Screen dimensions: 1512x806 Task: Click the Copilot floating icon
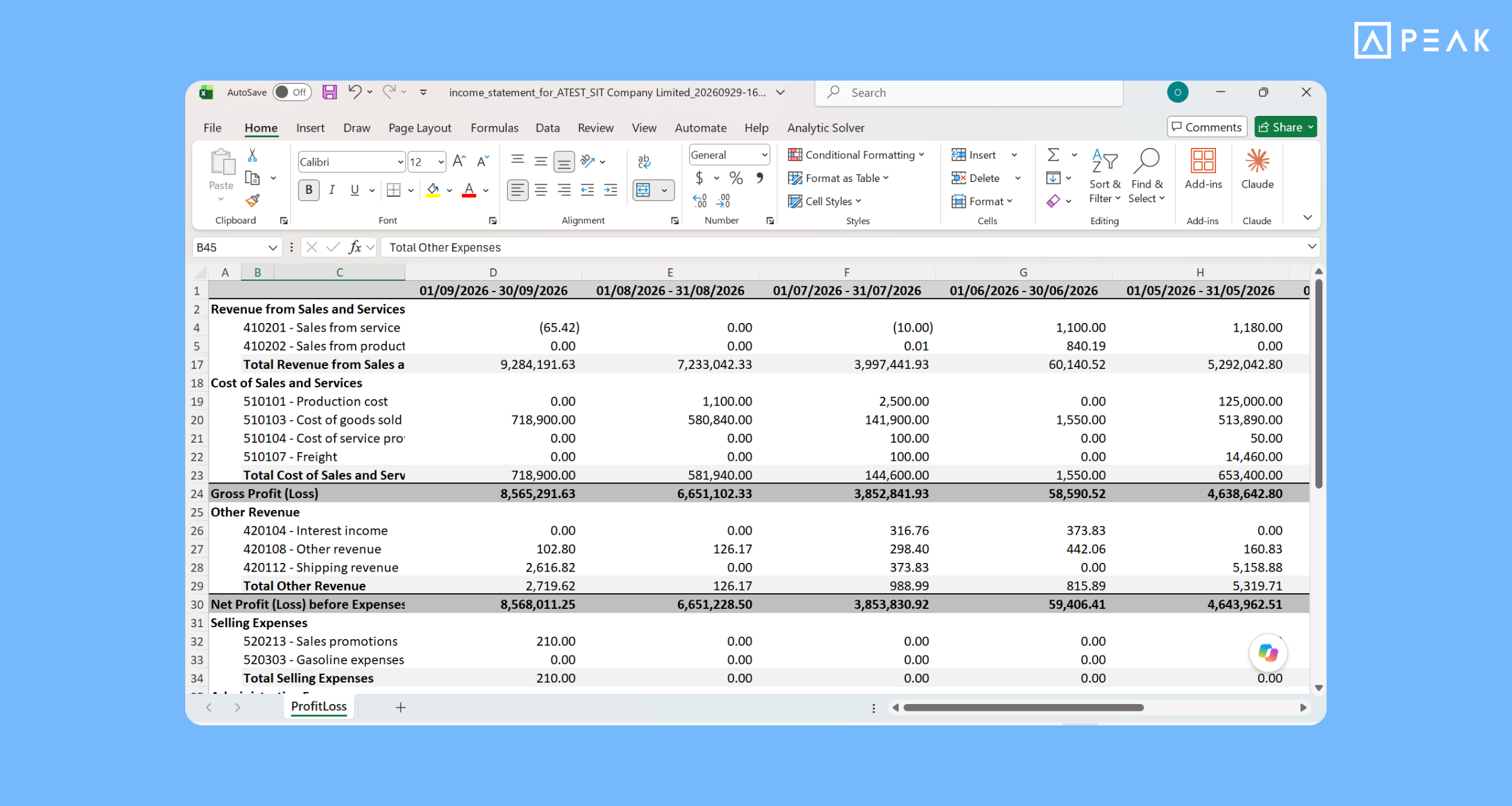(x=1268, y=652)
